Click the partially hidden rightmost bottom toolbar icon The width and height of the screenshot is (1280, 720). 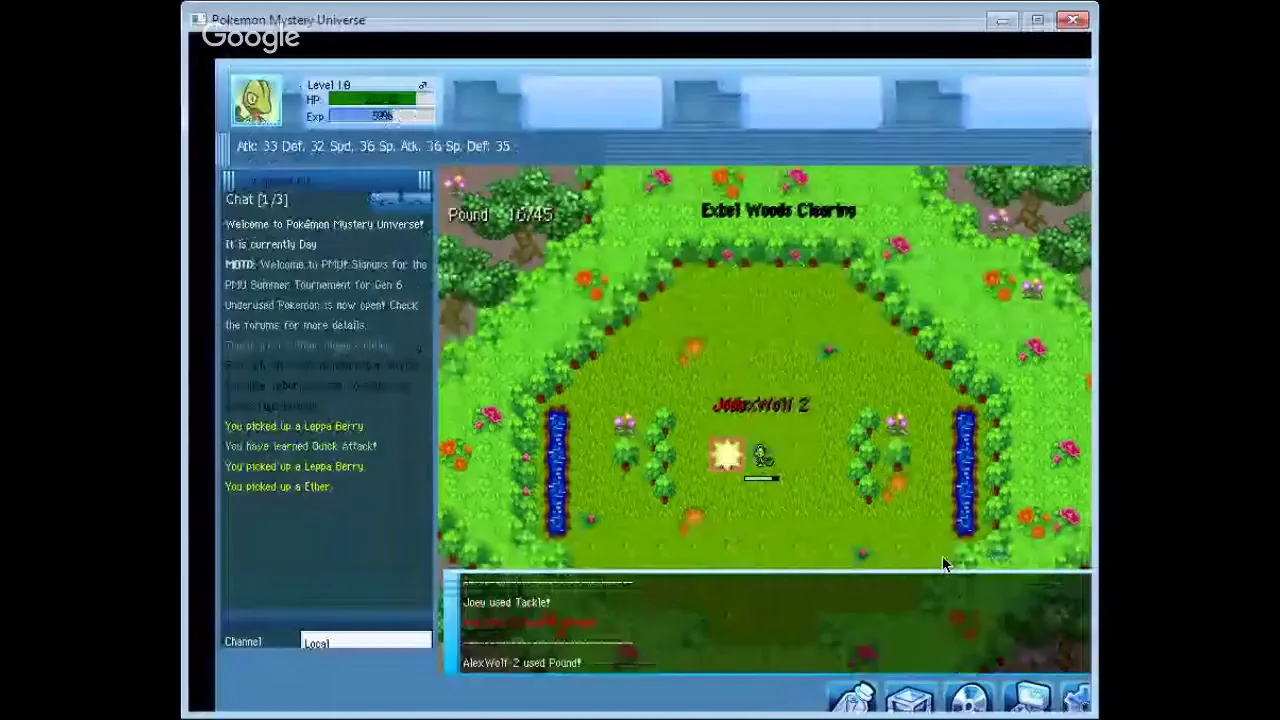[1077, 697]
